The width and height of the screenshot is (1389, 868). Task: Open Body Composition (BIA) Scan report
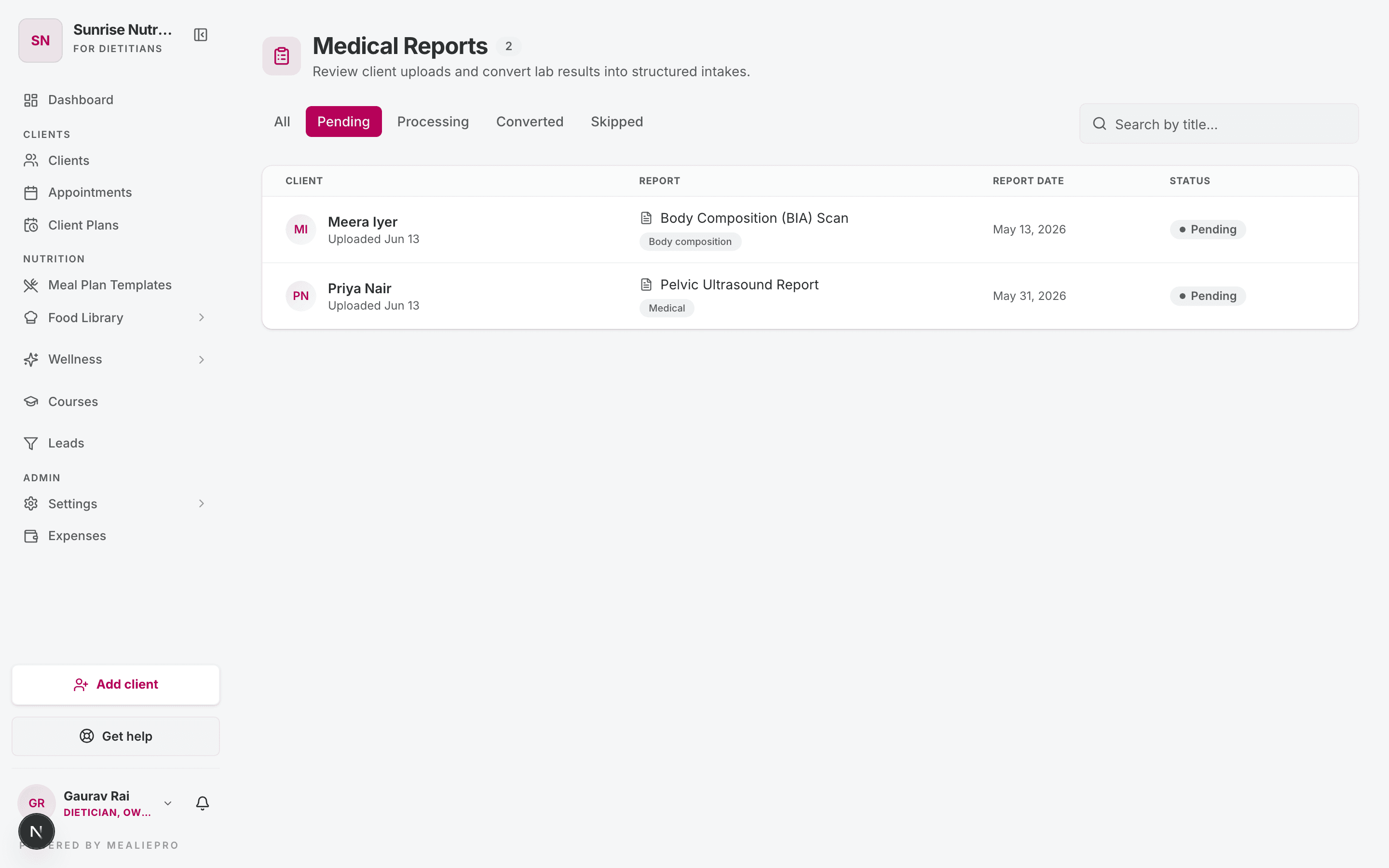coord(754,218)
